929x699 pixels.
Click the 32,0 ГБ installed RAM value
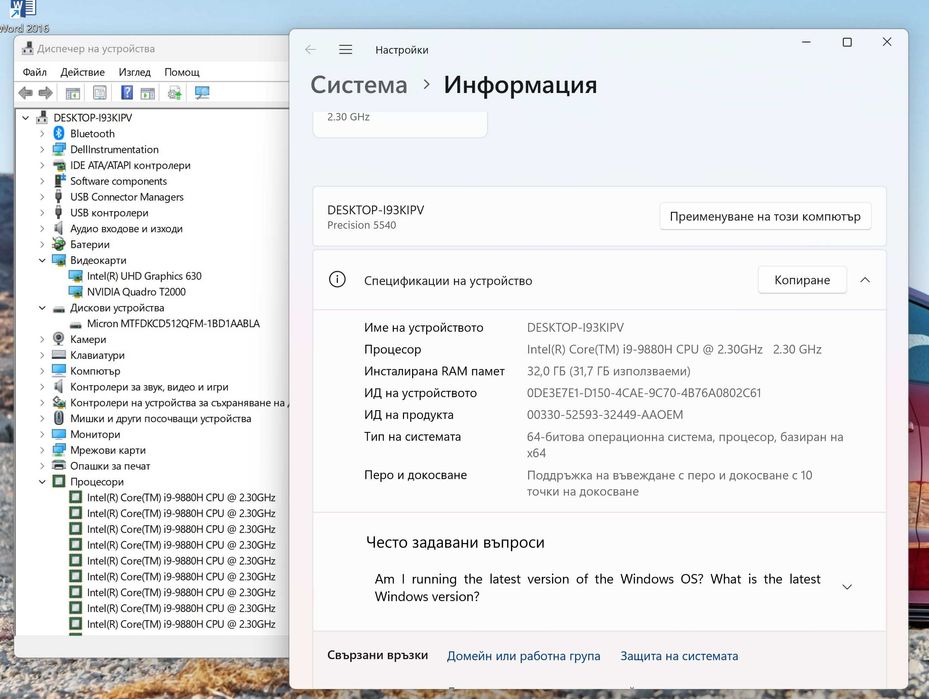(x=608, y=371)
